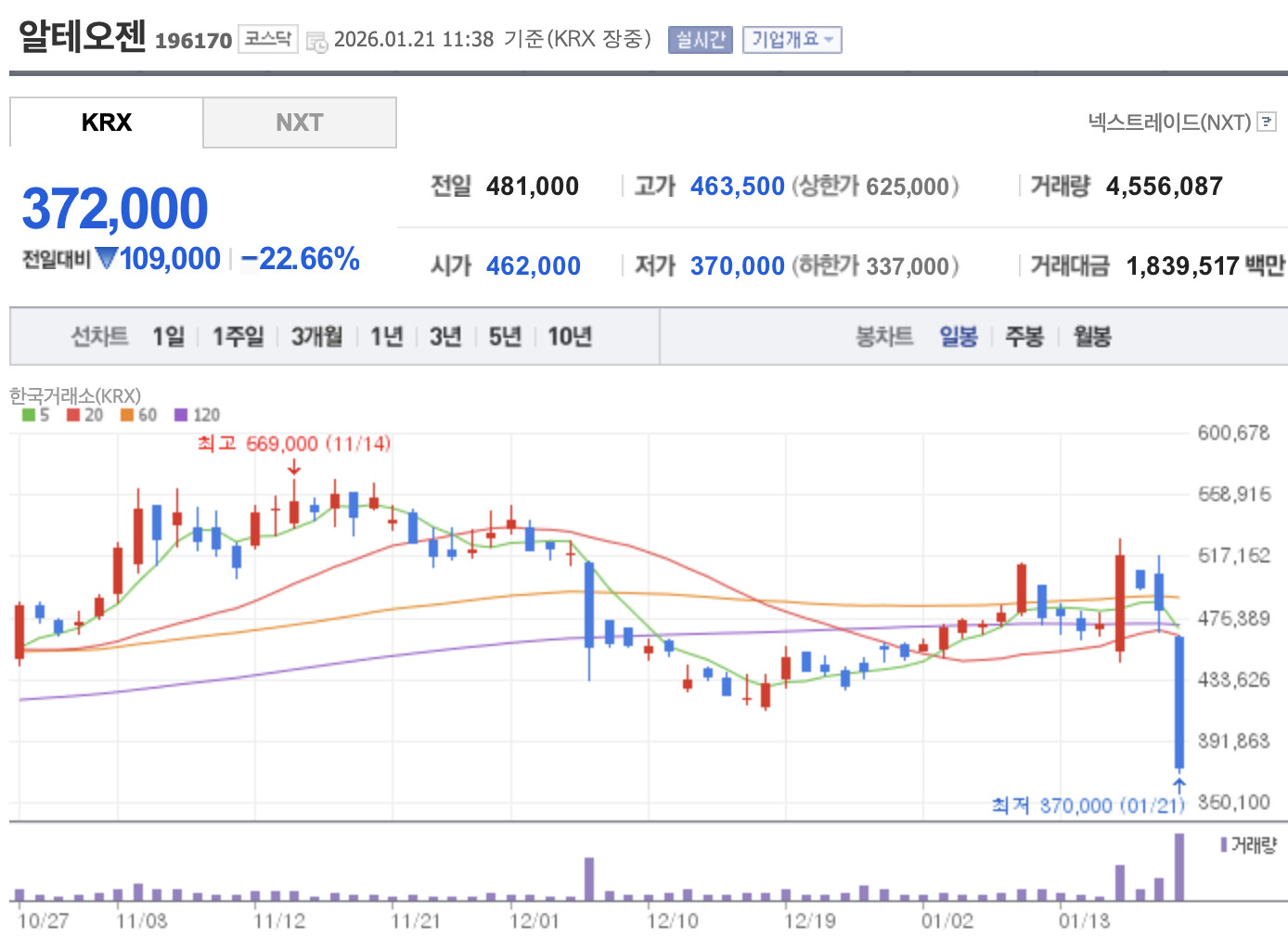The width and height of the screenshot is (1288, 943).
Task: Click the previous close value 481,000
Action: (x=533, y=187)
